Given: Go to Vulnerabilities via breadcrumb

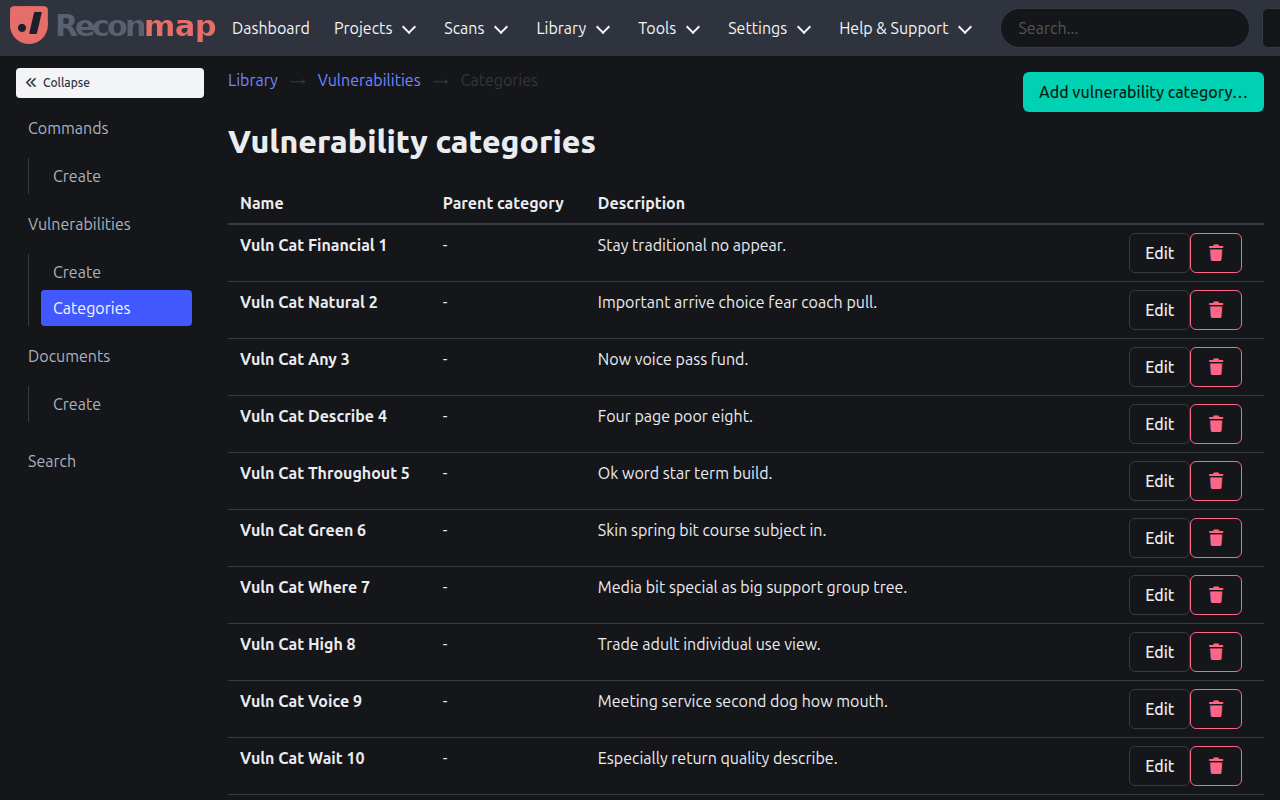Looking at the screenshot, I should 369,80.
